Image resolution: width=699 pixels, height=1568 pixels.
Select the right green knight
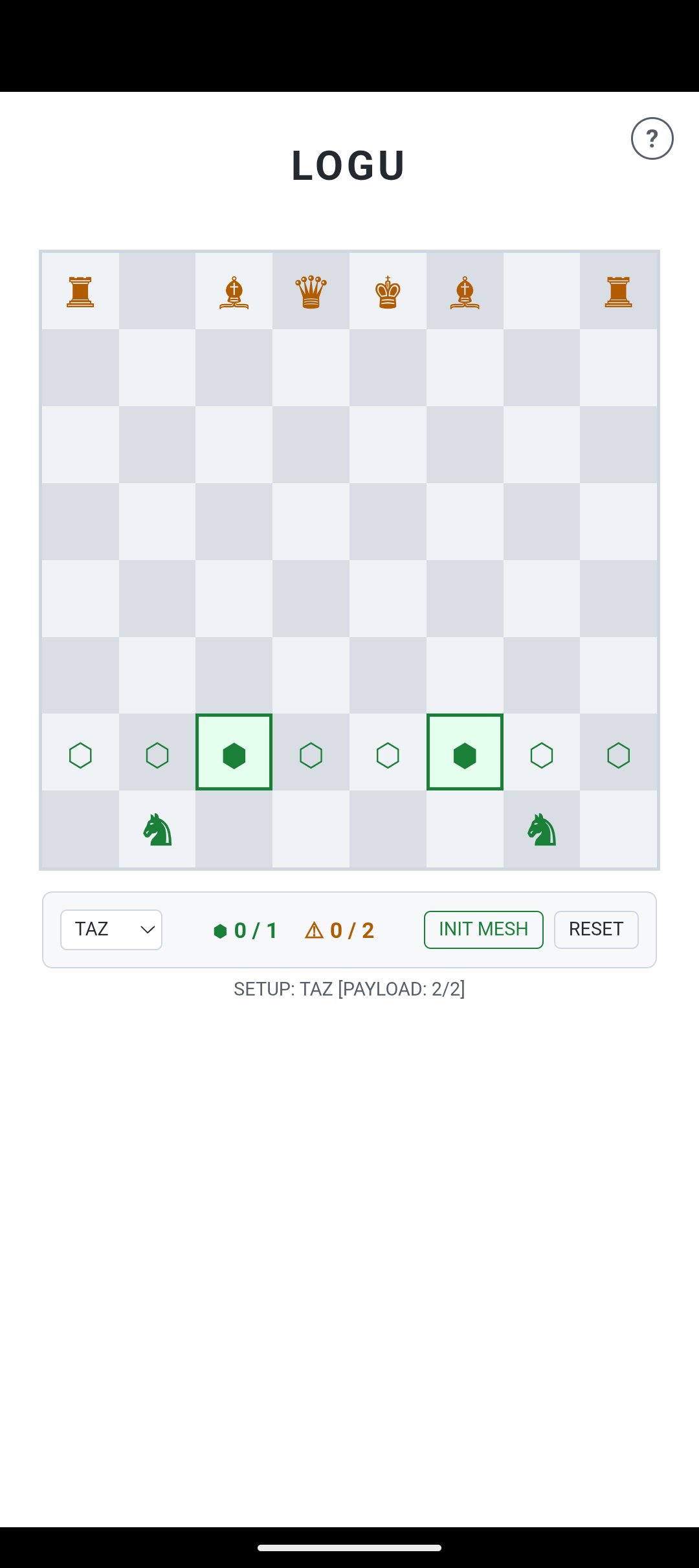(542, 830)
